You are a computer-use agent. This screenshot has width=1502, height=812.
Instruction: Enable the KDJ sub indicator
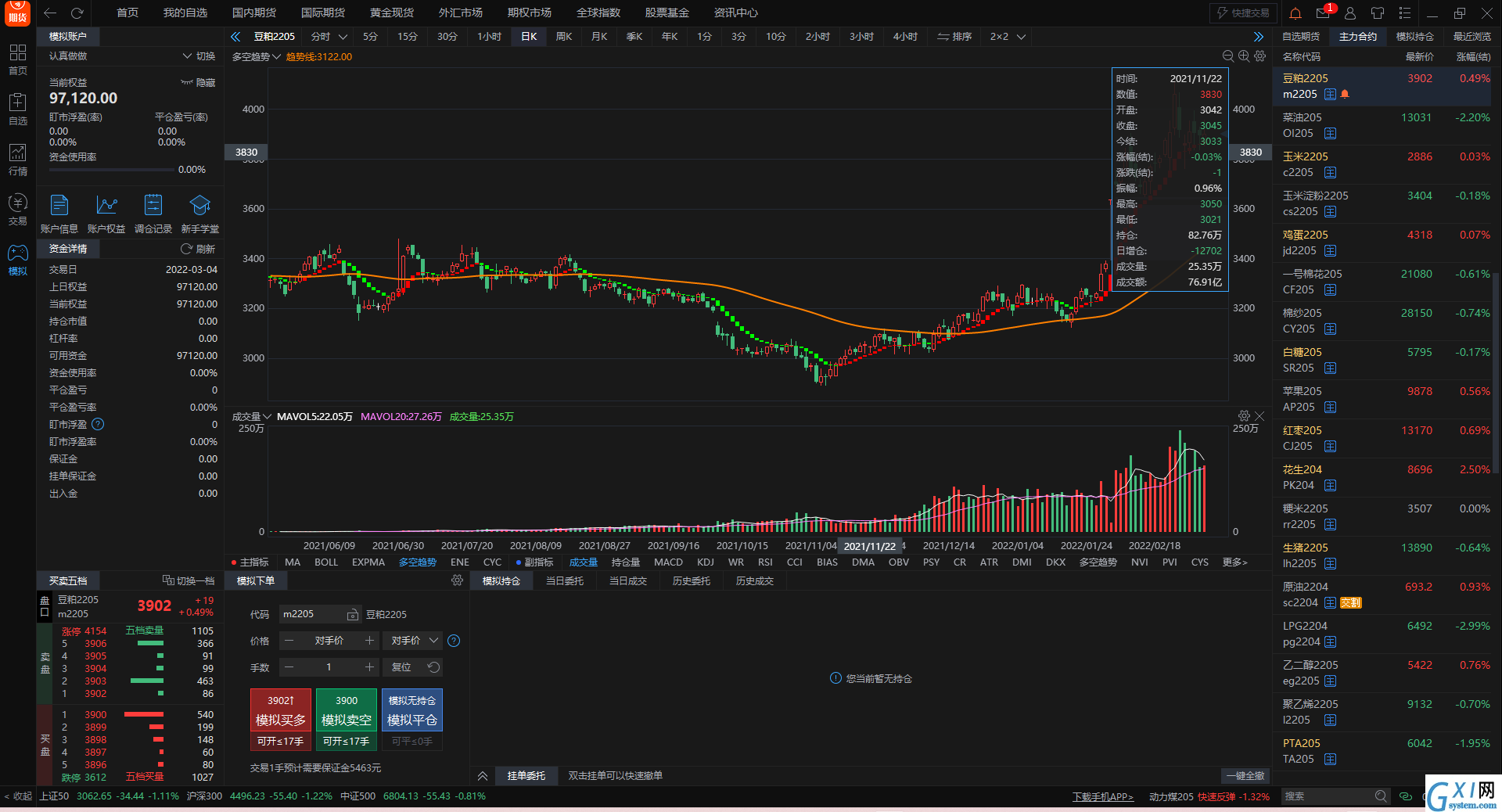point(705,562)
